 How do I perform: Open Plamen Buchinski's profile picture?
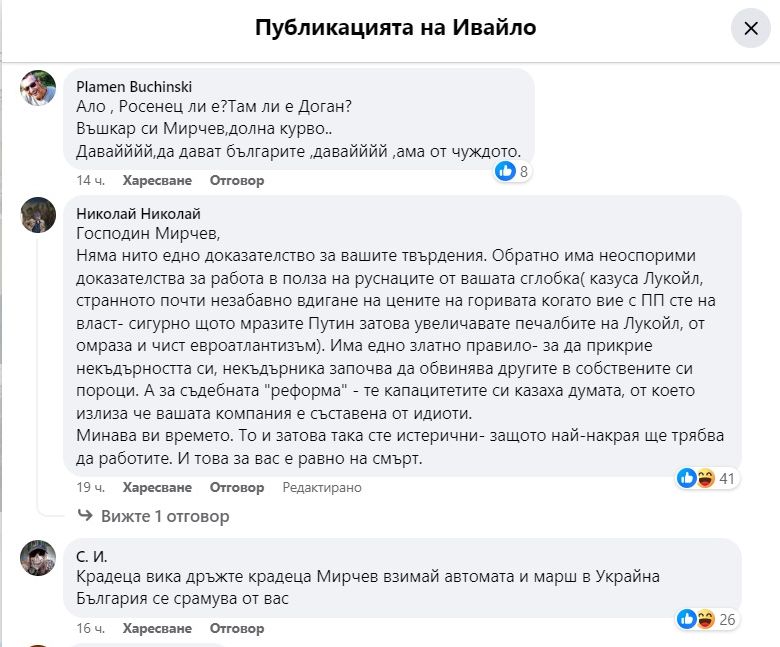[x=38, y=88]
